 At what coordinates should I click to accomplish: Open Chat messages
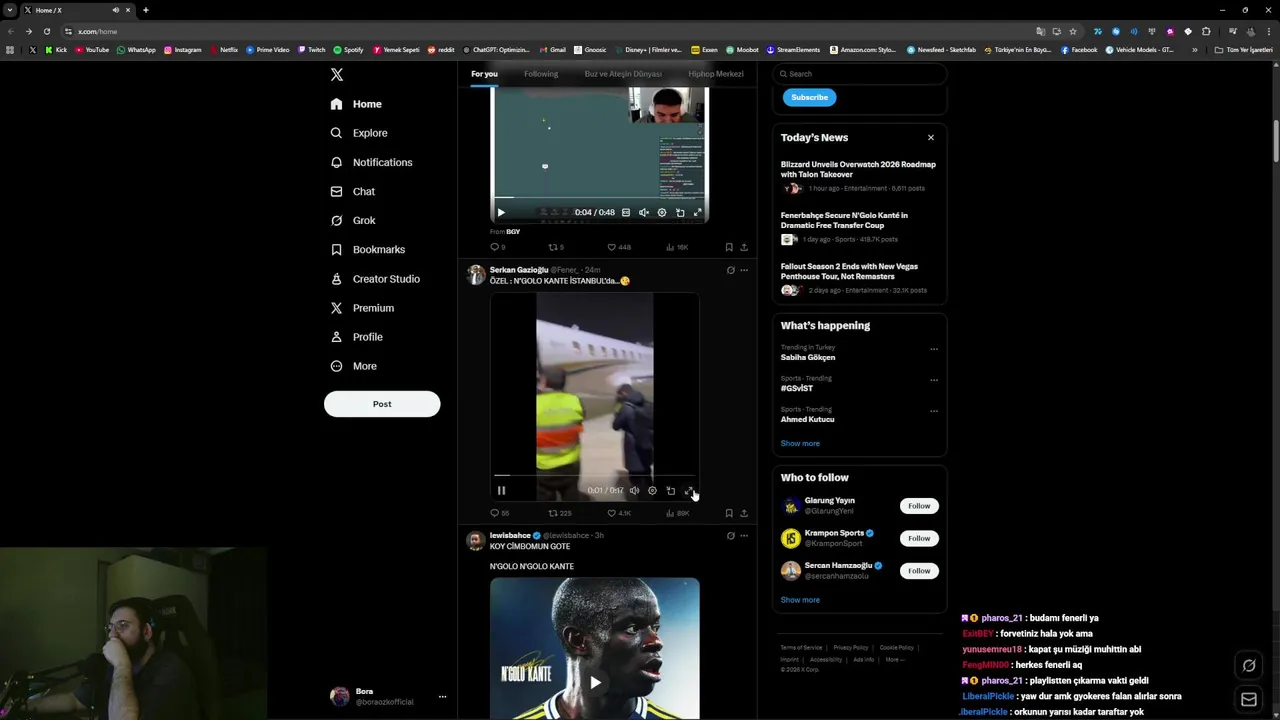(x=352, y=191)
